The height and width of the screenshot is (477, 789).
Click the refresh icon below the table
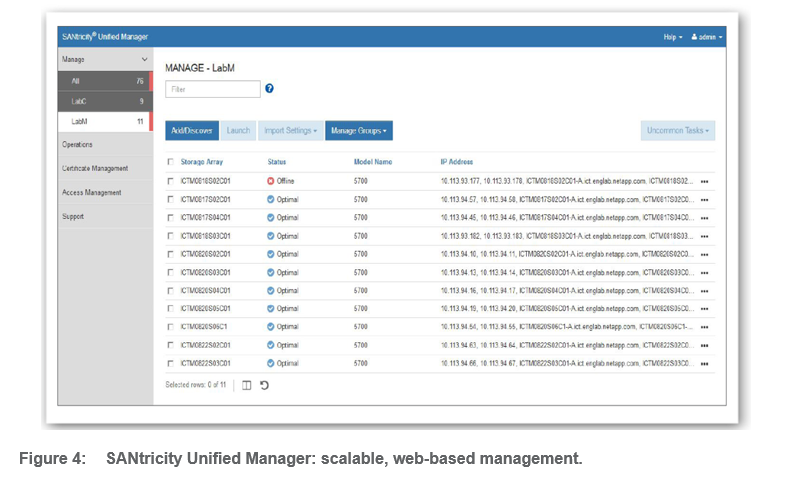coord(265,386)
